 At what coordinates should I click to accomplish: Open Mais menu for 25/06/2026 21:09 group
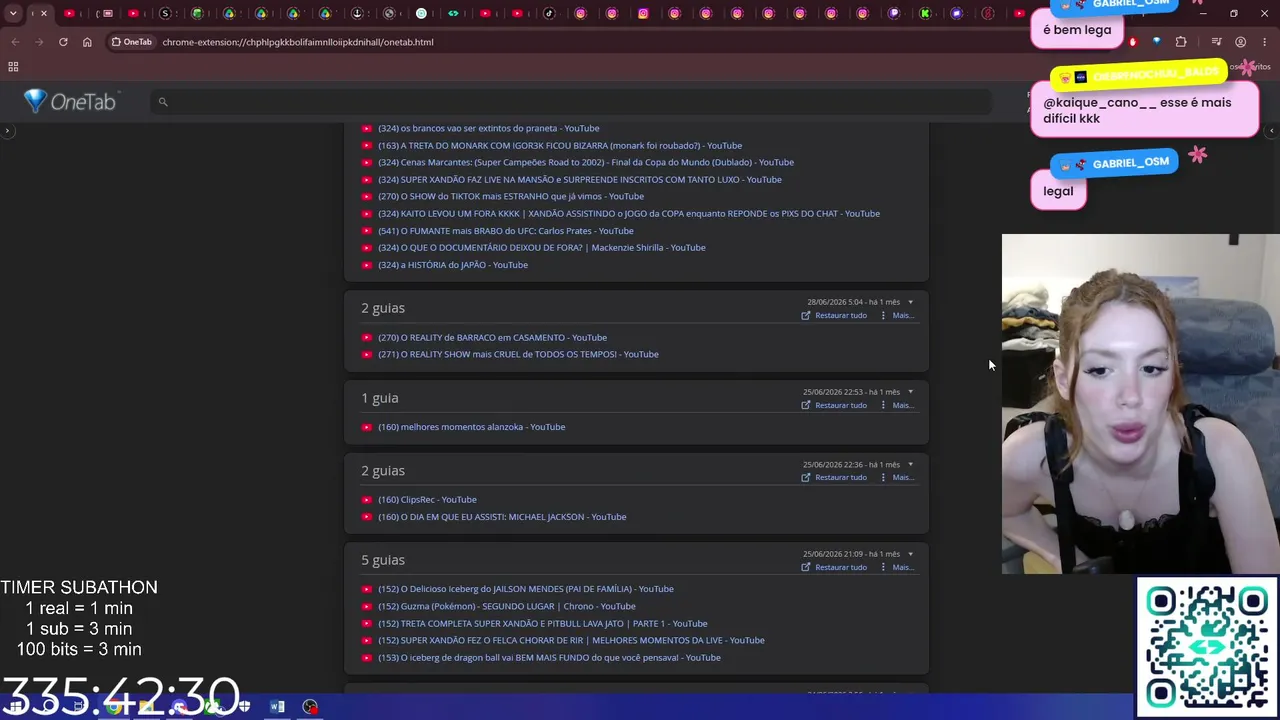tap(903, 567)
